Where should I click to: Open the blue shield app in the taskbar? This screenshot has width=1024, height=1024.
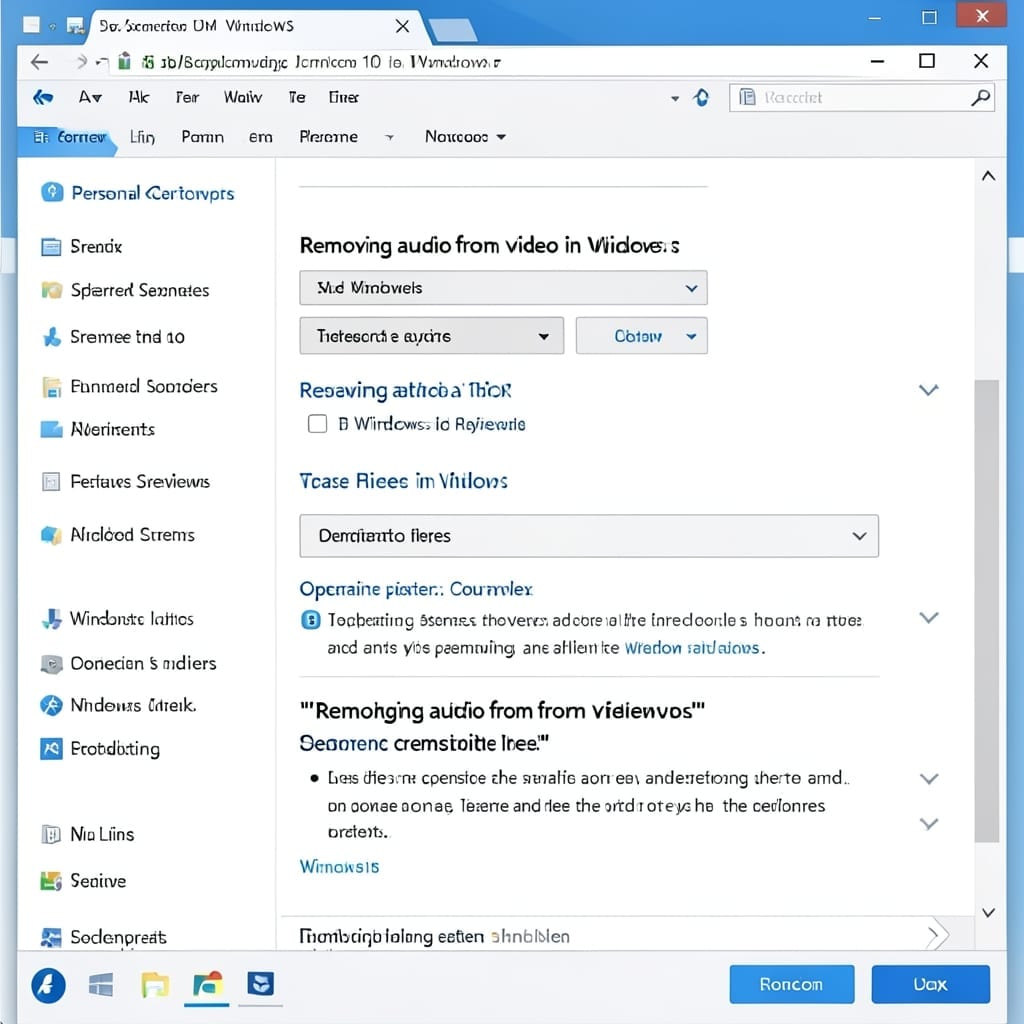tap(261, 984)
